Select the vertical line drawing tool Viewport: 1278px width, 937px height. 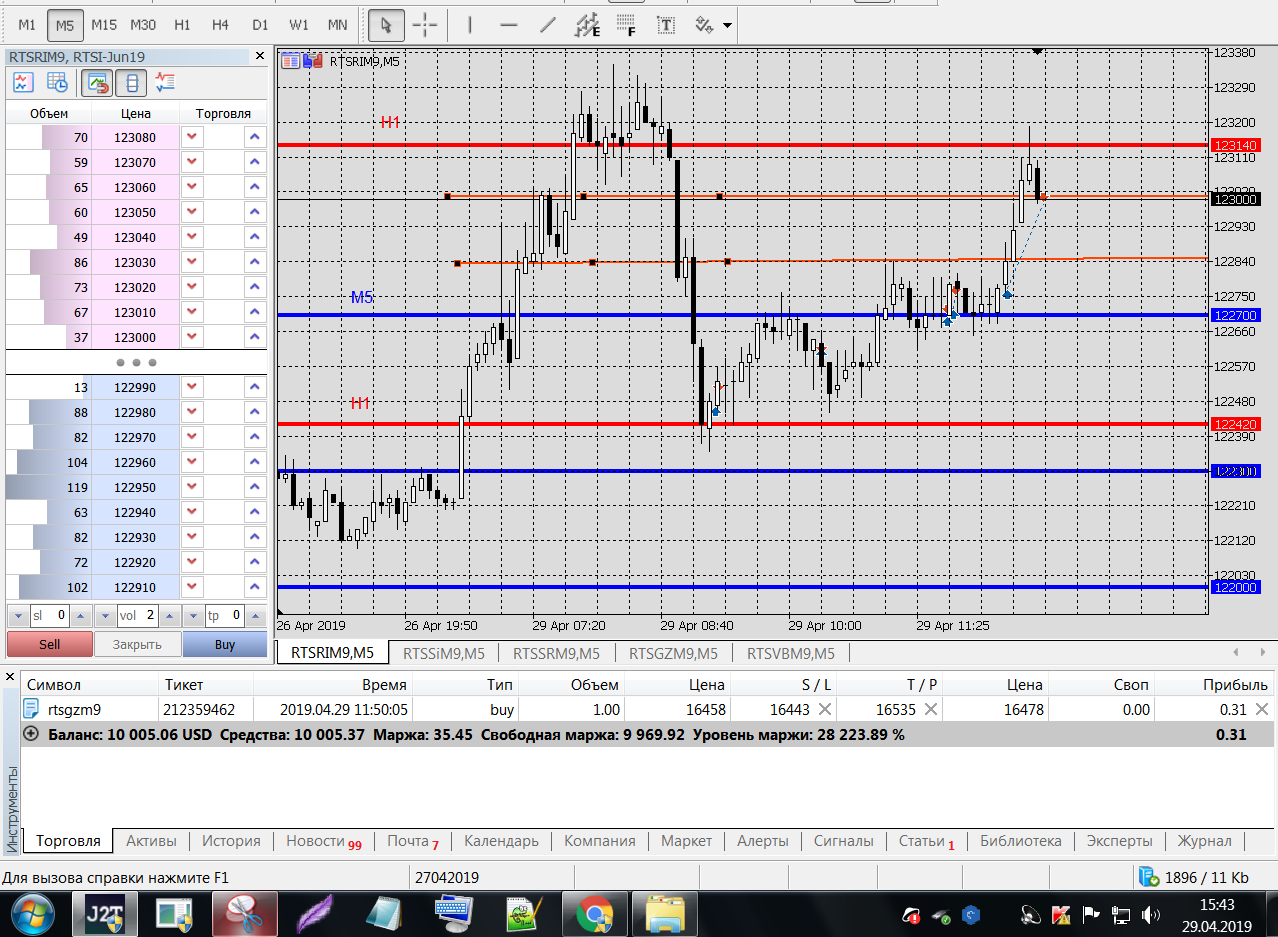(470, 25)
